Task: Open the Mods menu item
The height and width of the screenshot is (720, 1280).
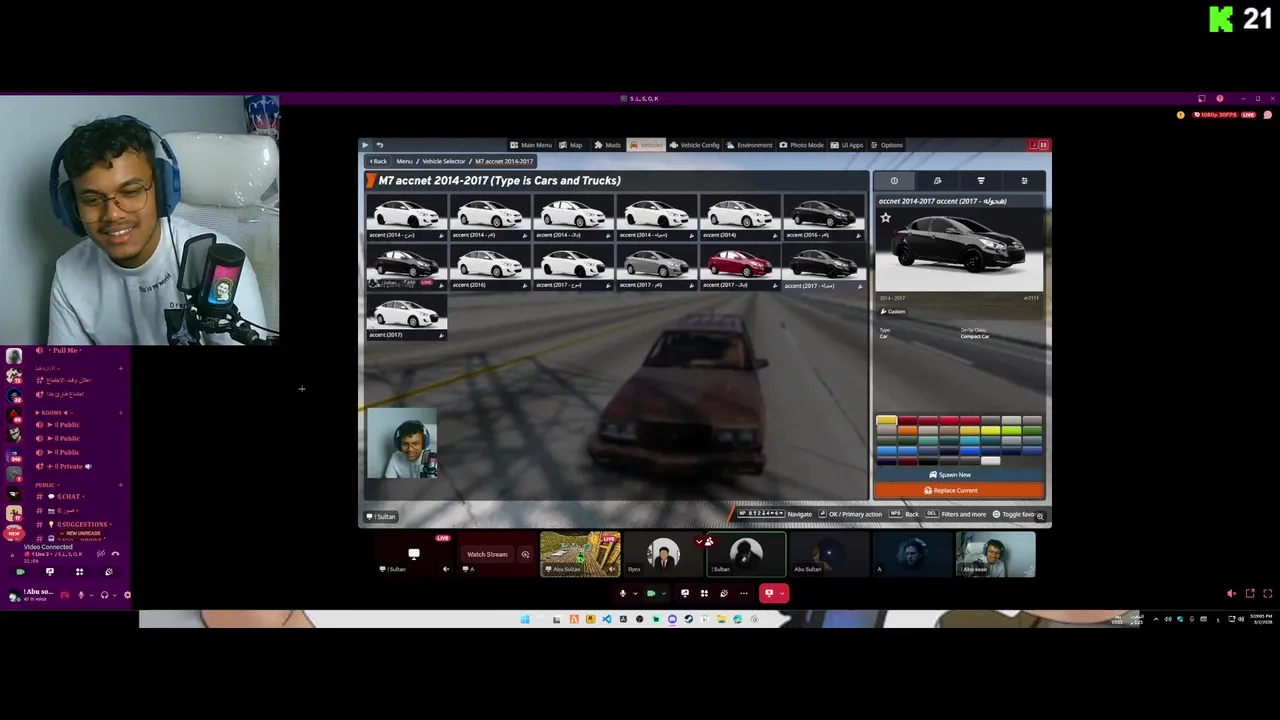Action: coord(607,145)
